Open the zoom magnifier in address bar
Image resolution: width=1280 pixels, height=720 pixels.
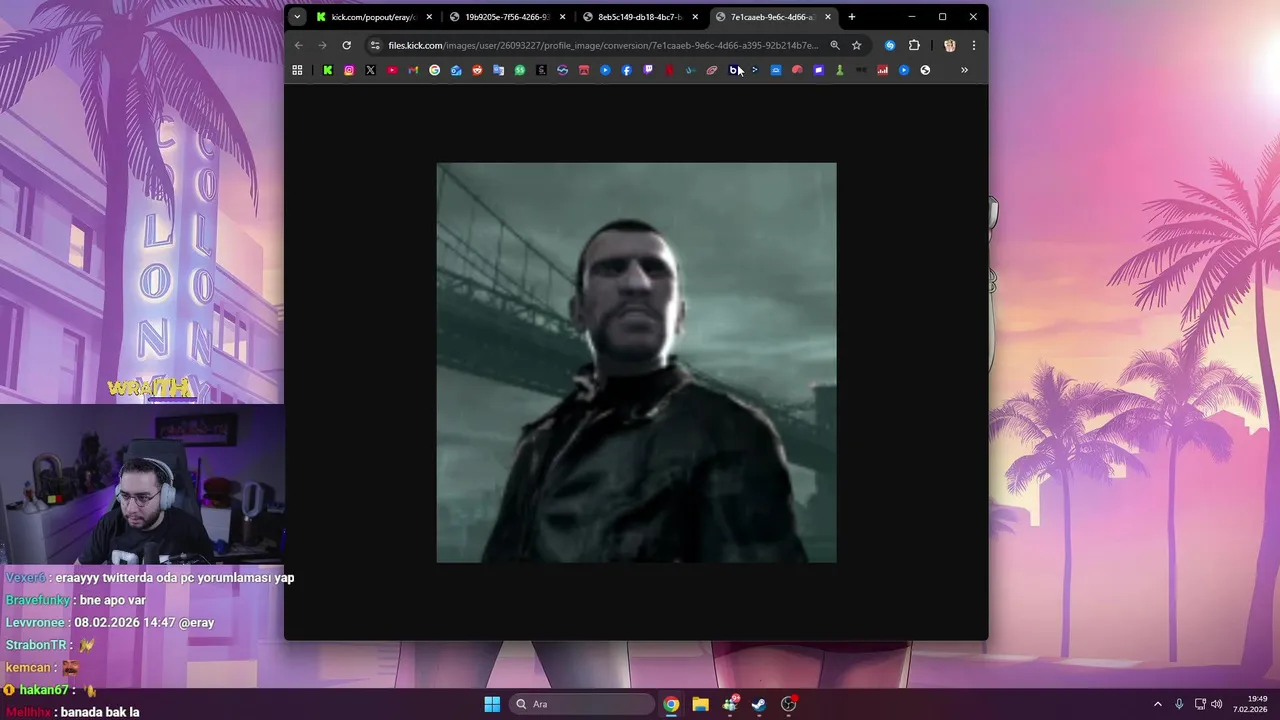[x=835, y=45]
